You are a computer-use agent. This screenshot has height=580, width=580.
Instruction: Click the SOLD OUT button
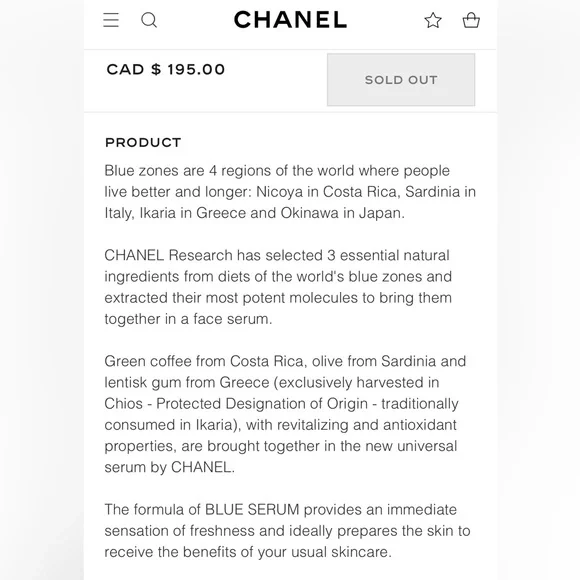pyautogui.click(x=401, y=80)
